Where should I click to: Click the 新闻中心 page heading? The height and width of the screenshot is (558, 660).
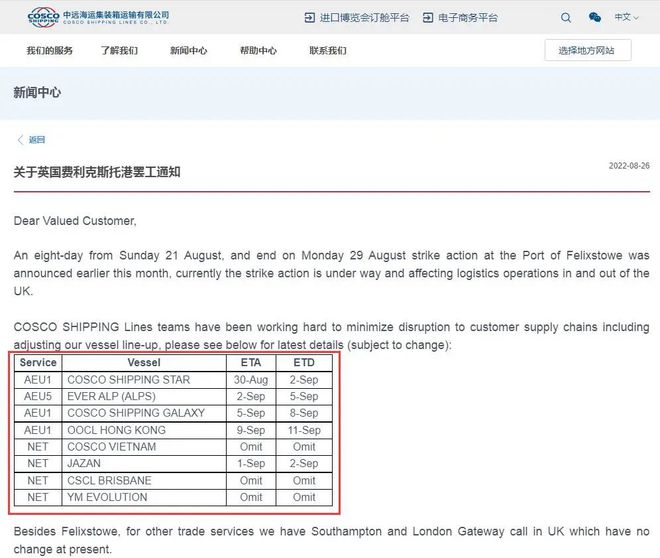click(37, 92)
